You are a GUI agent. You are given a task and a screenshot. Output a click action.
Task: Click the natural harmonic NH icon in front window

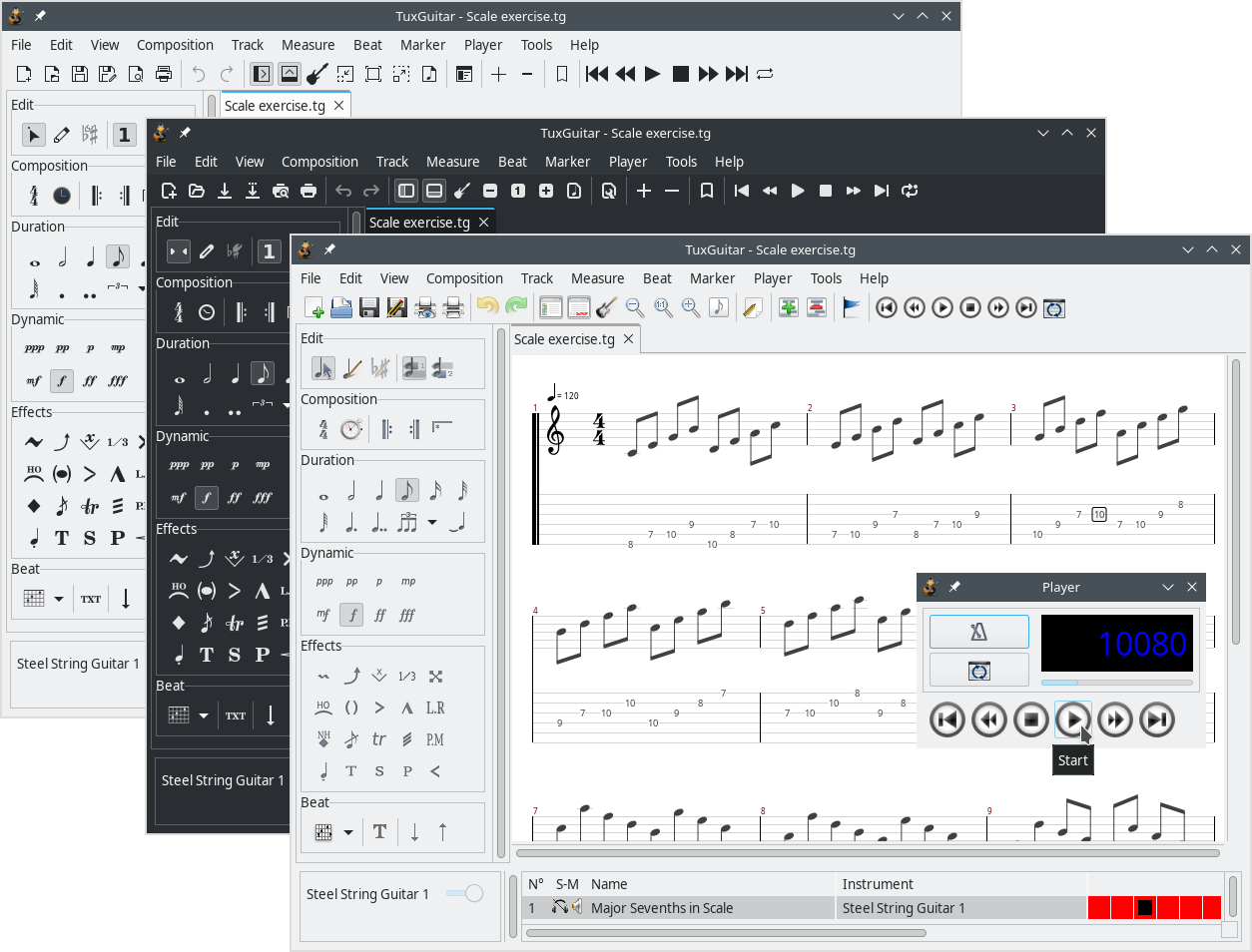323,739
